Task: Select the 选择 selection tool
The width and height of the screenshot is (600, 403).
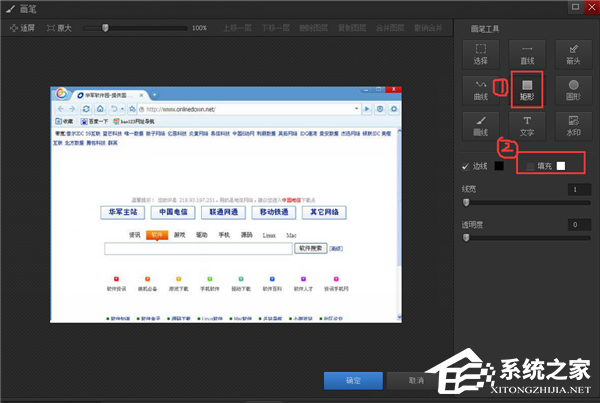Action: (481, 54)
